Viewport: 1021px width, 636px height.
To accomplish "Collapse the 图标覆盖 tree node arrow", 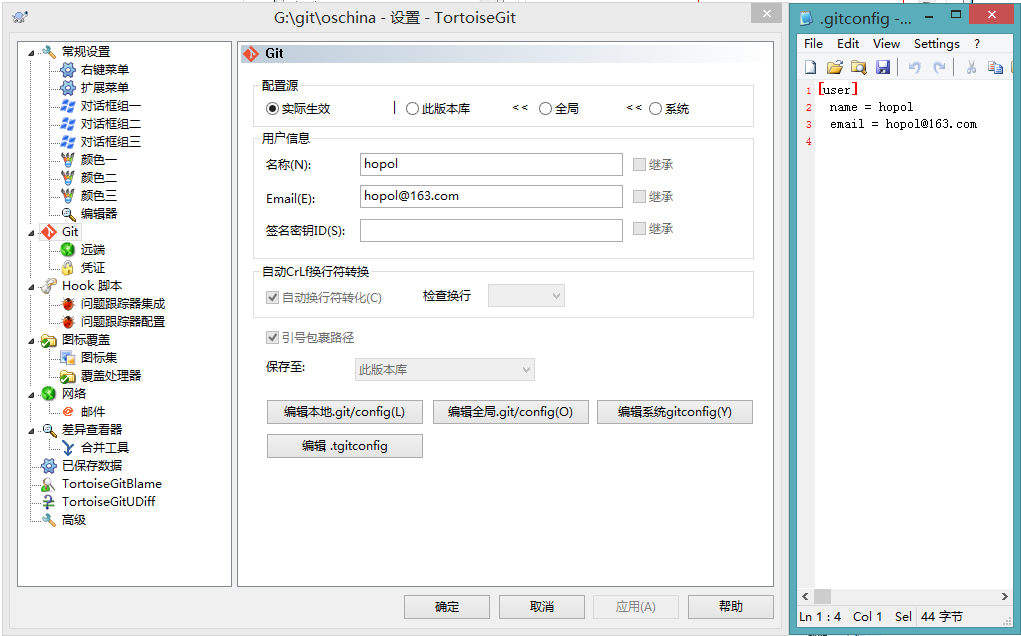I will [x=31, y=340].
